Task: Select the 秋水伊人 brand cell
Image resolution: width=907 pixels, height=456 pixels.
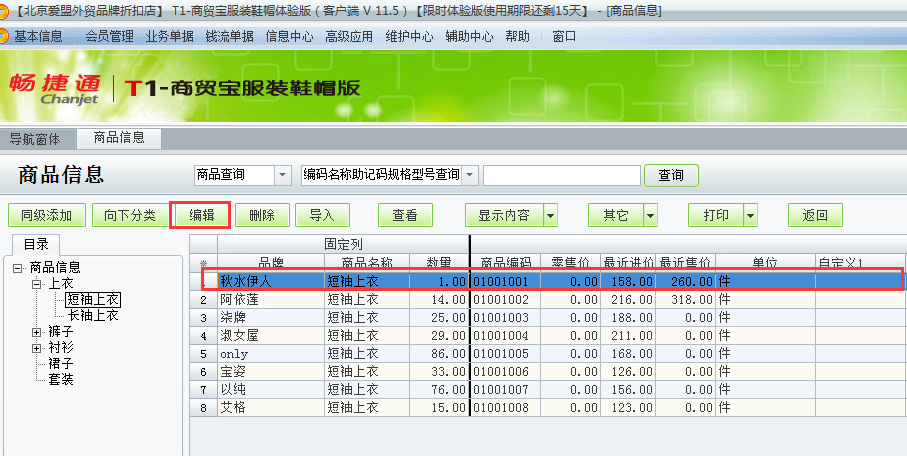Action: pyautogui.click(x=271, y=281)
